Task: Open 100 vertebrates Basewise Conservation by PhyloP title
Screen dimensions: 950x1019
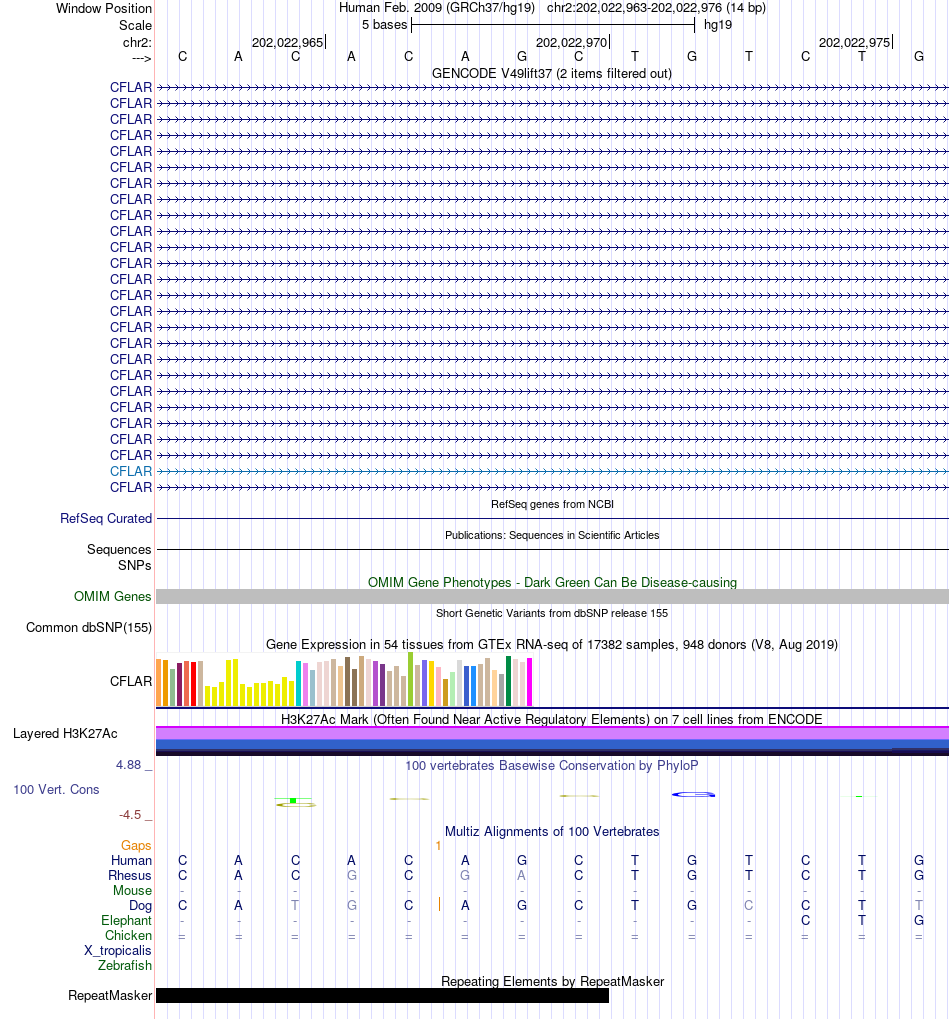Action: [x=552, y=766]
